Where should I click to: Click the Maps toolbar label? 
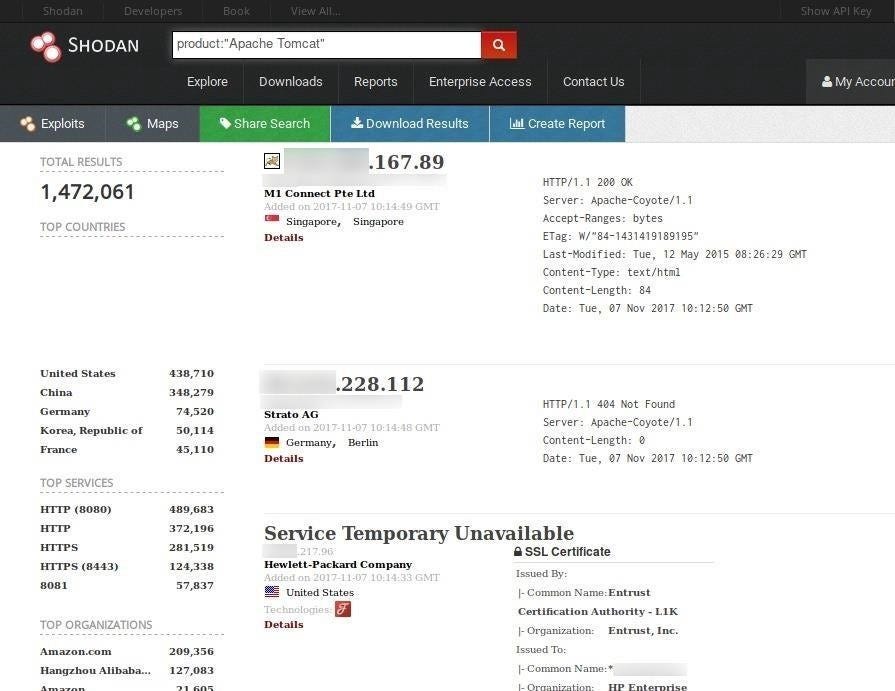pyautogui.click(x=163, y=123)
